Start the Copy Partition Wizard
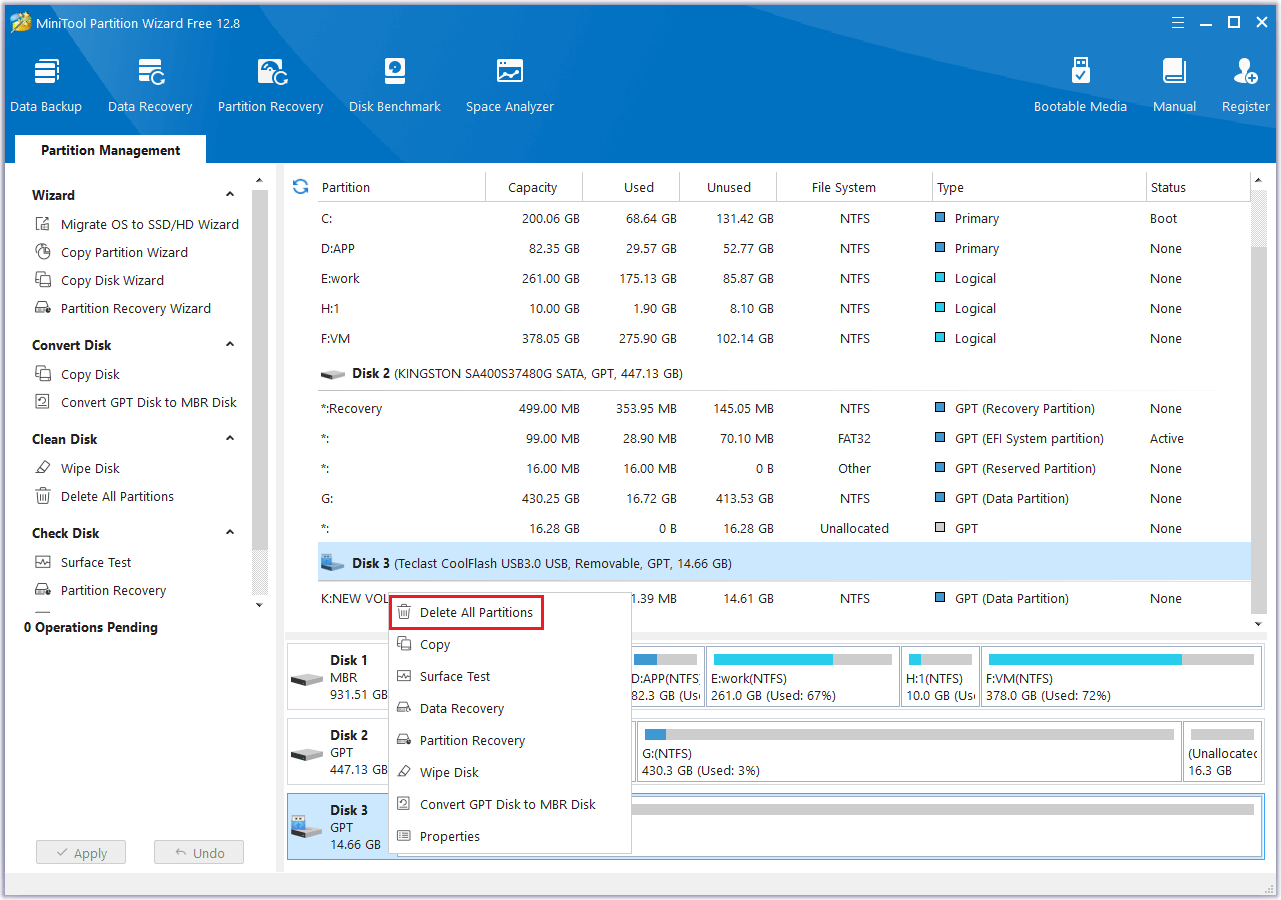1281x900 pixels. [x=112, y=252]
